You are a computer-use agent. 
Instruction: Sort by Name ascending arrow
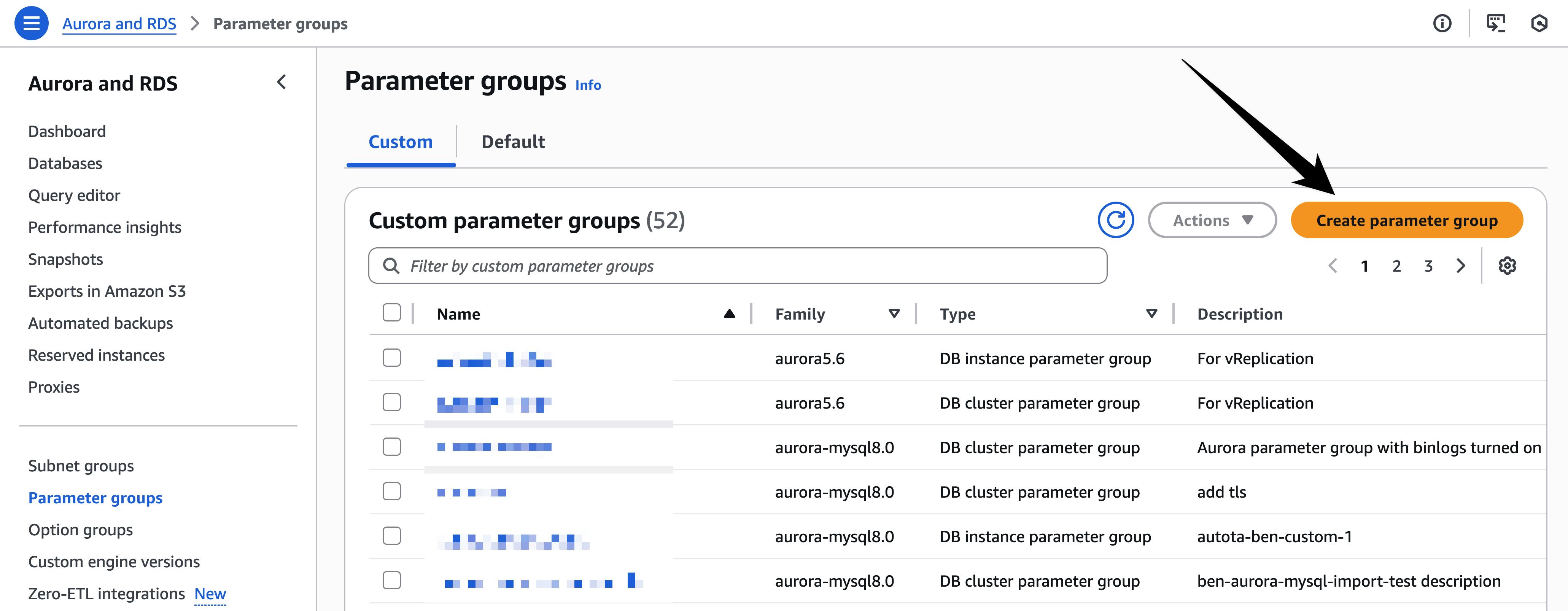[729, 314]
